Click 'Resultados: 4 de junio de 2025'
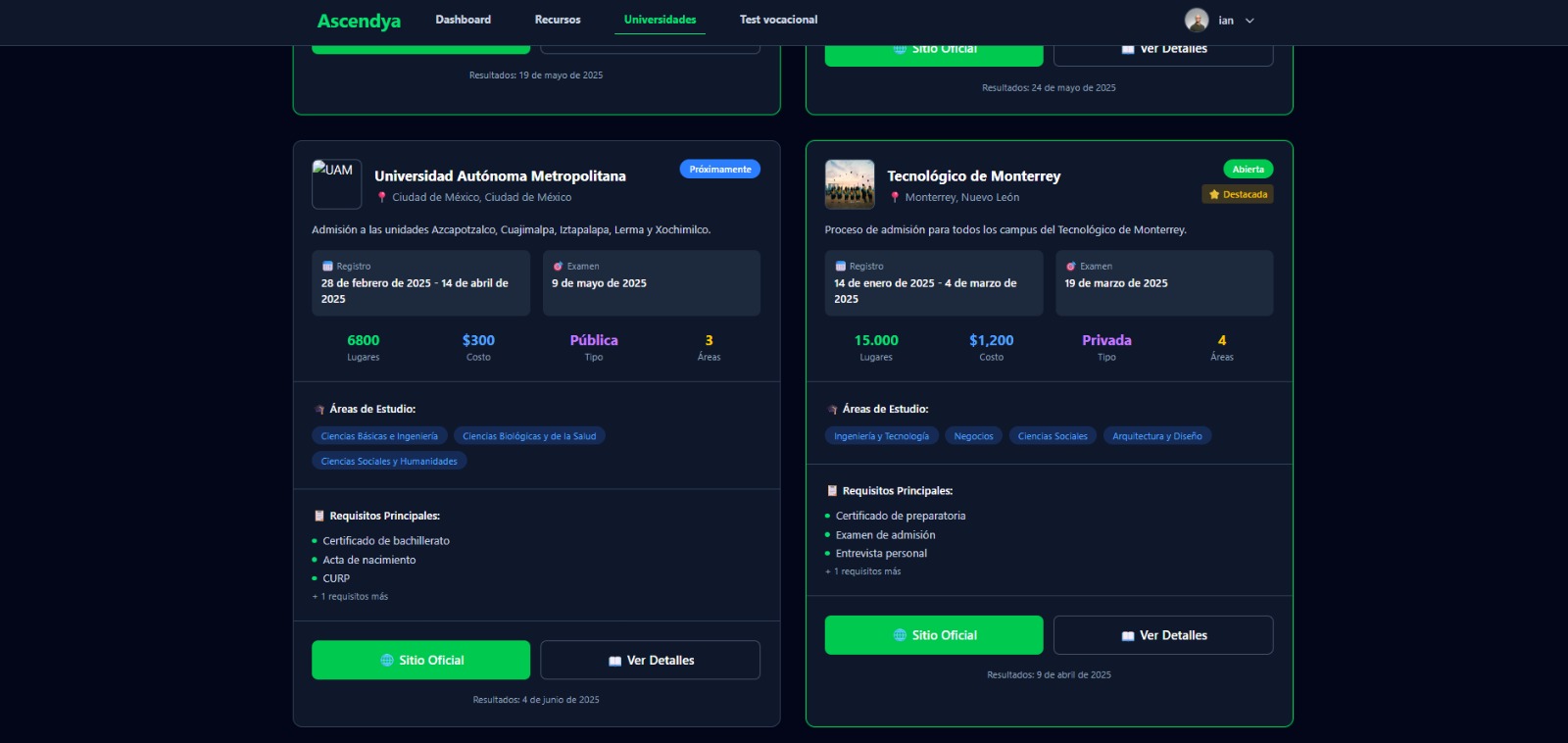Viewport: 1568px width, 743px height. click(536, 700)
